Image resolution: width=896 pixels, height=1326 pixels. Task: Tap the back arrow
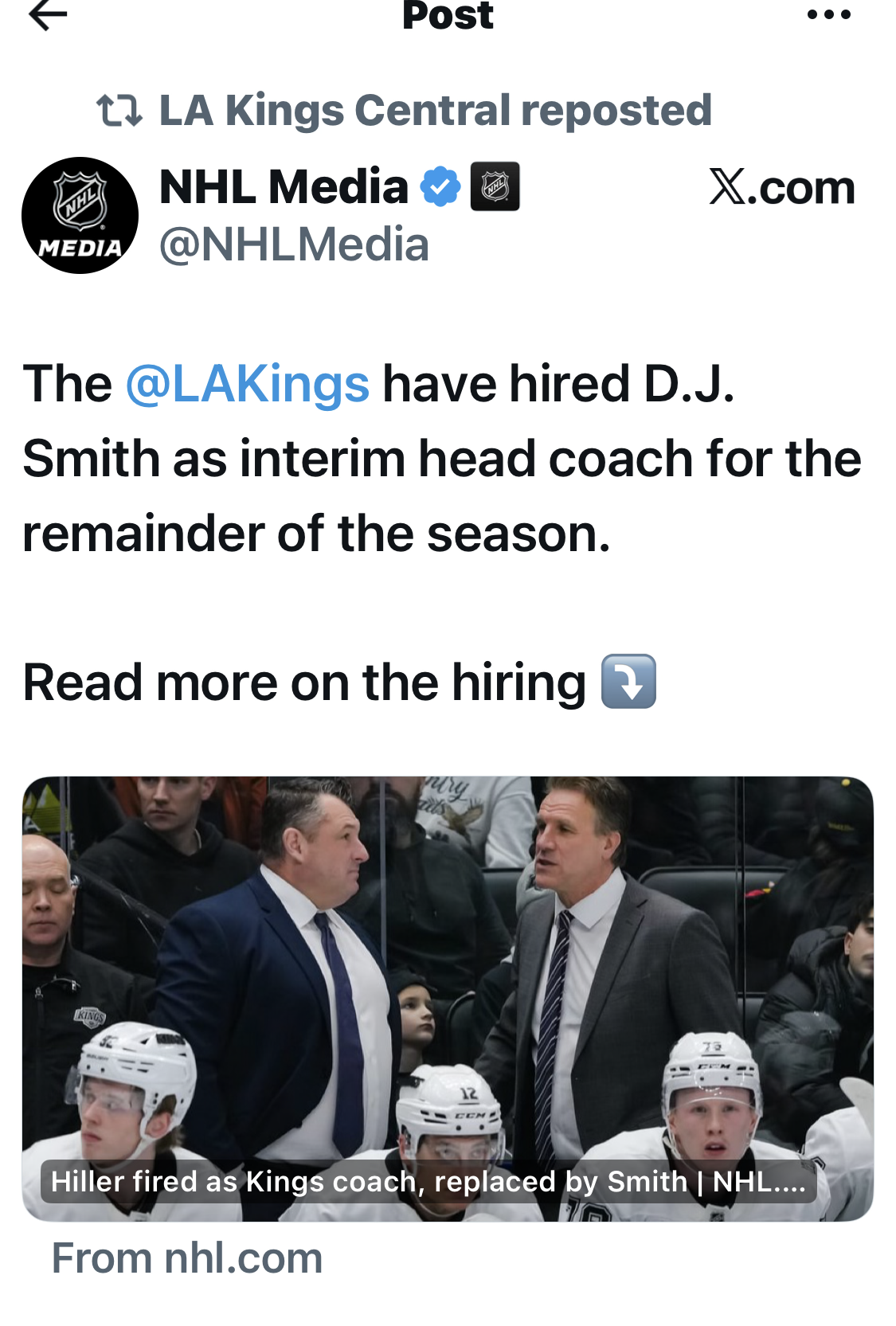click(48, 14)
